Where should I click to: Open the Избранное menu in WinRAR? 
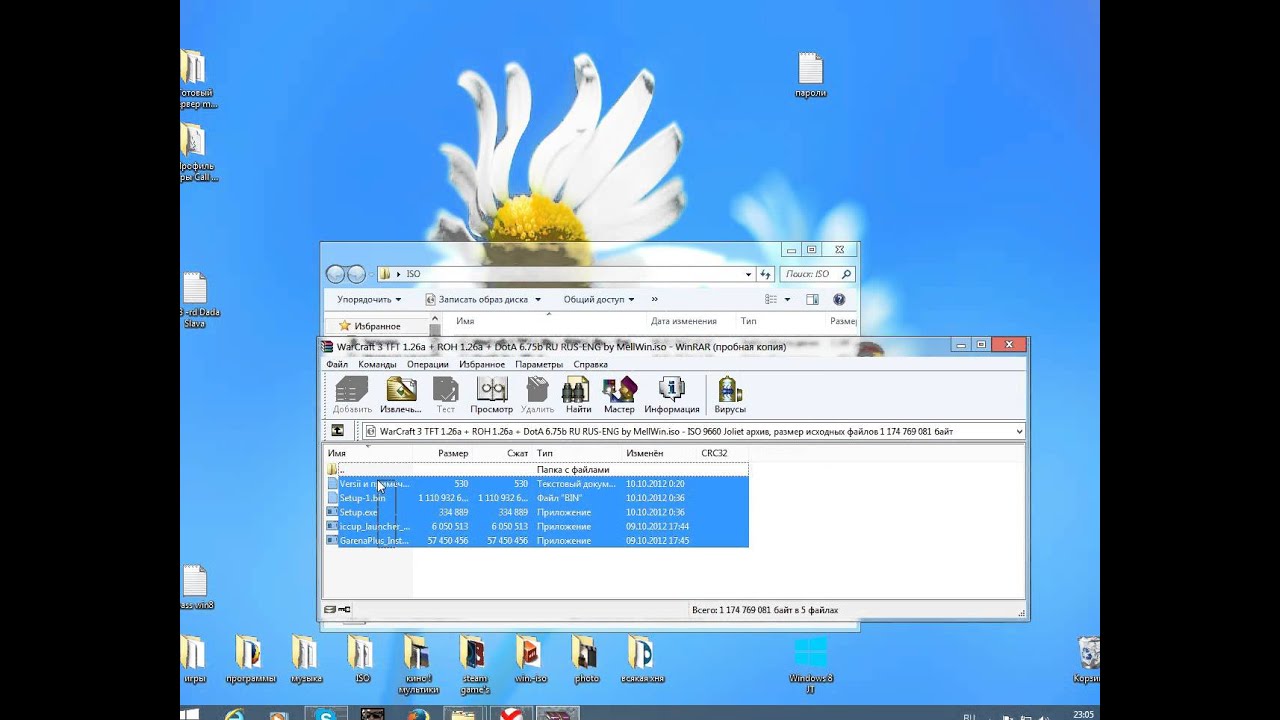pos(482,364)
